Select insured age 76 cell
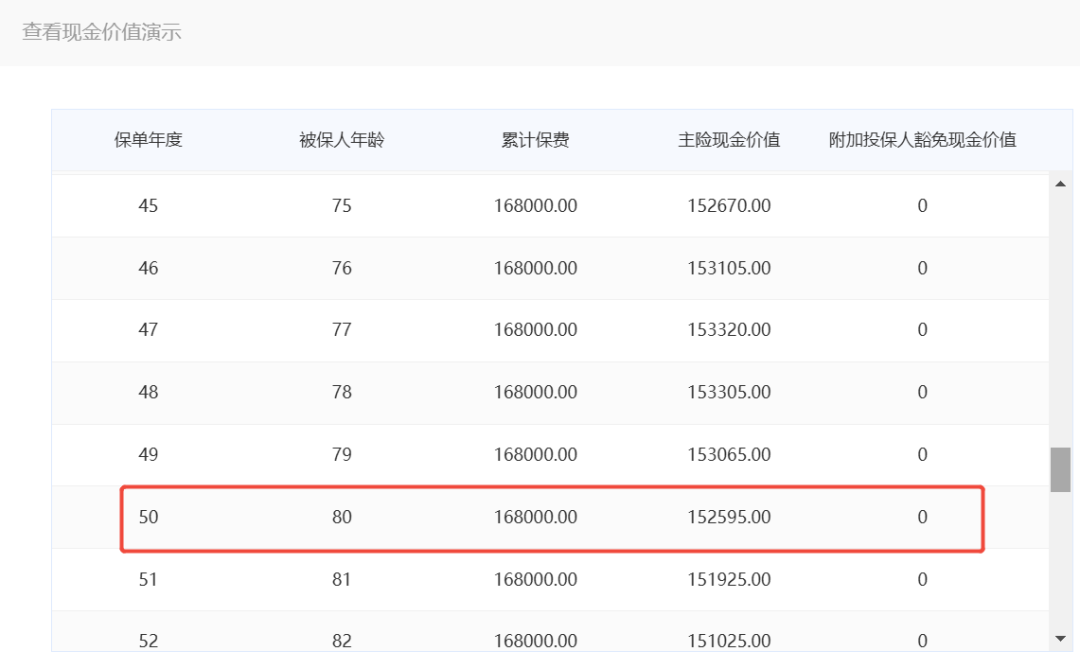The image size is (1080, 669). [341, 268]
